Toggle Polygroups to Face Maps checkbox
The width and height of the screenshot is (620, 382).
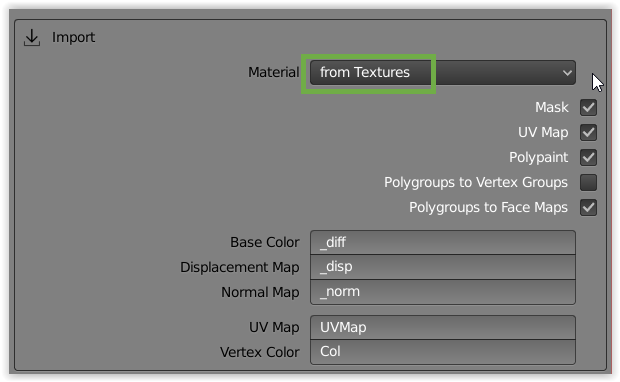pos(588,207)
